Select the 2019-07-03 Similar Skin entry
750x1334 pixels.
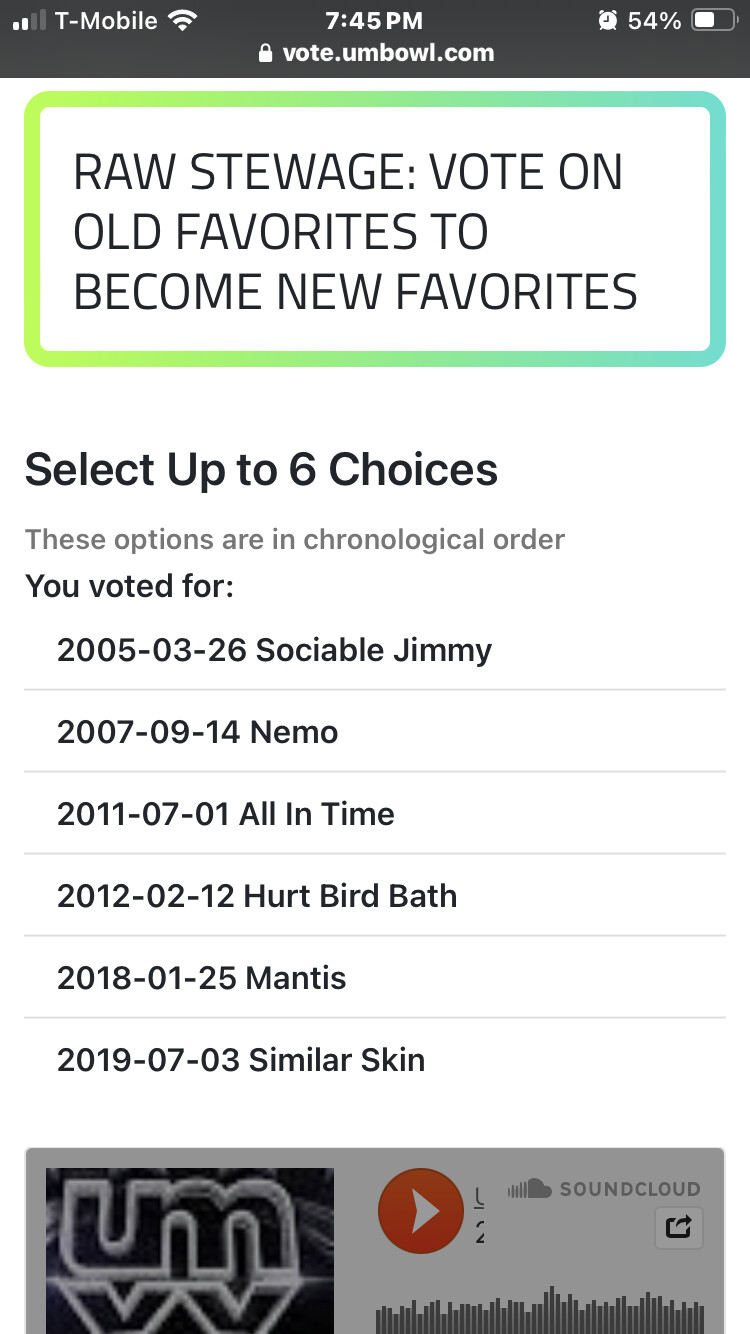(240, 1060)
